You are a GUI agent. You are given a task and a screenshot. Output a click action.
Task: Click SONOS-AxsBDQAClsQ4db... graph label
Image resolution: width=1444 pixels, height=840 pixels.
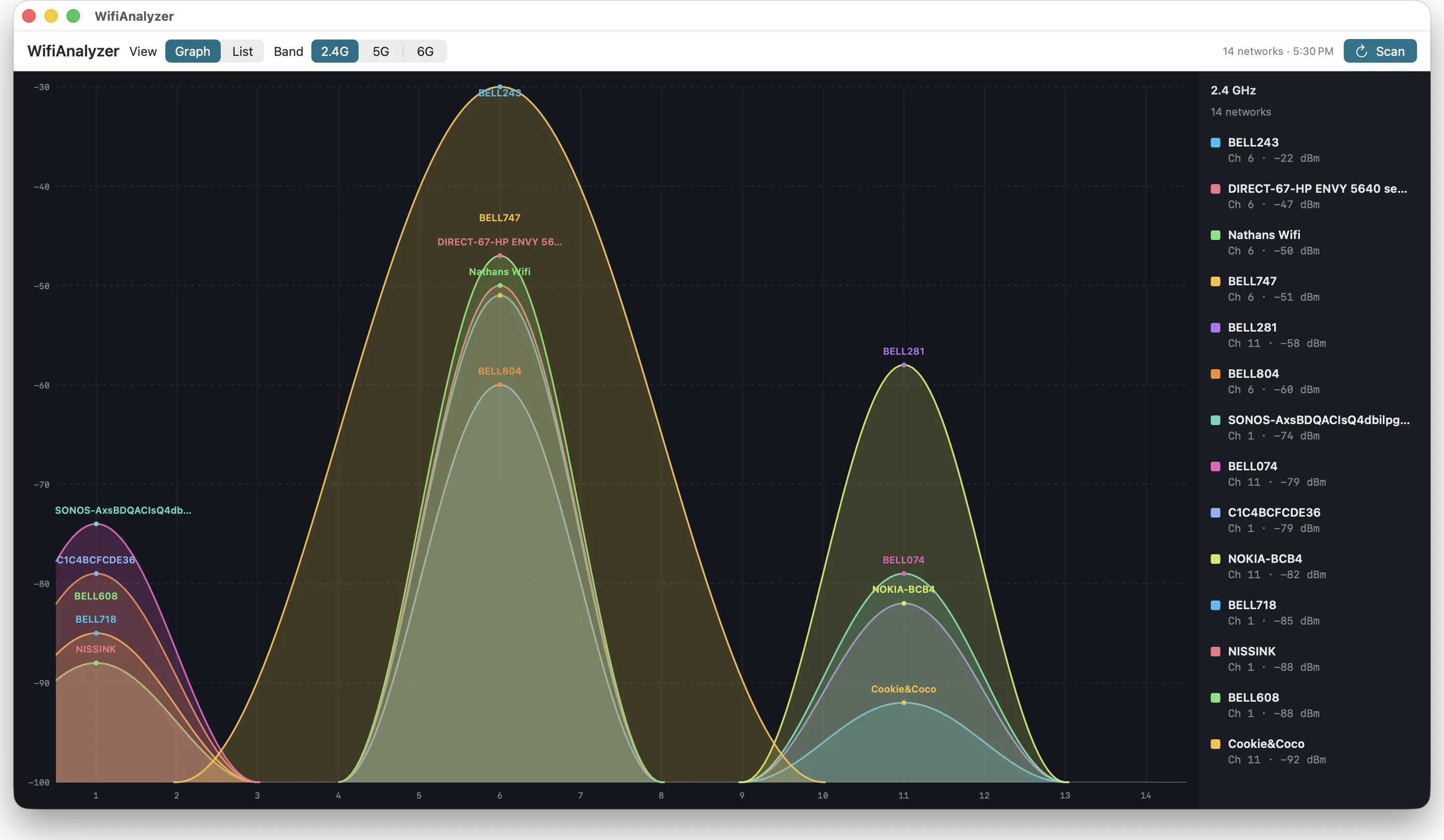[123, 510]
